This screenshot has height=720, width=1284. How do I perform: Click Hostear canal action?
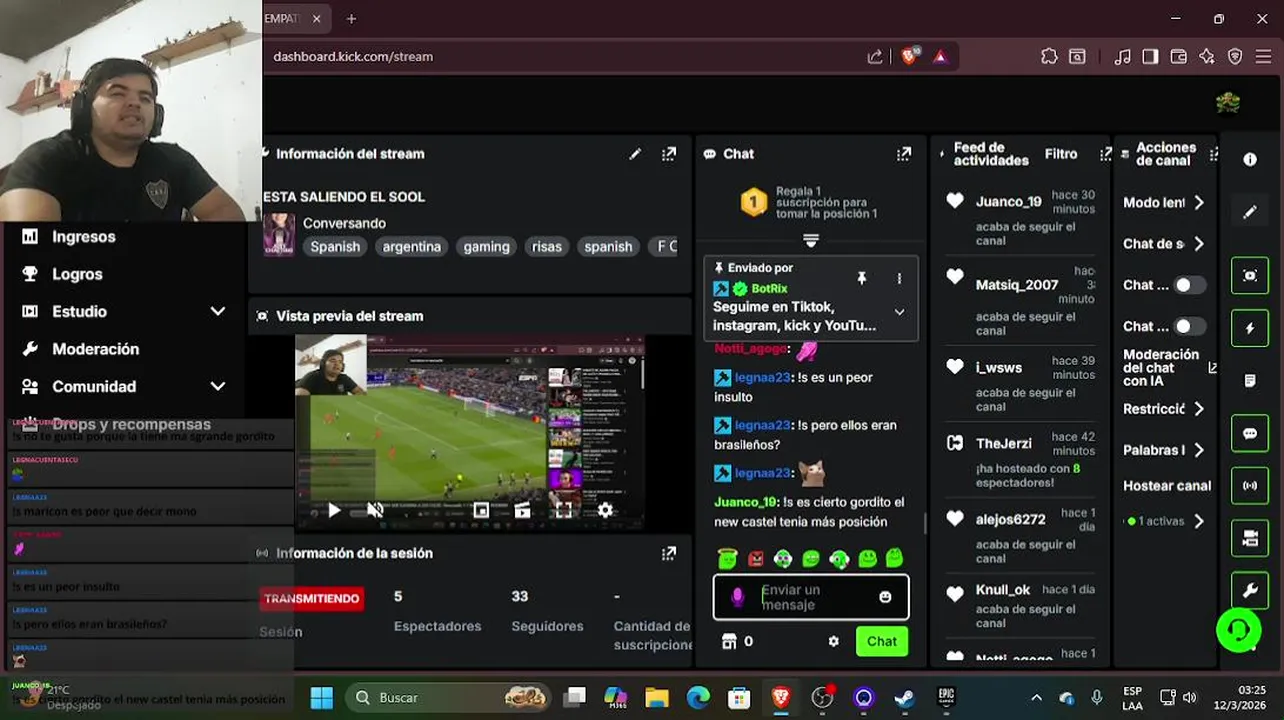[1166, 486]
